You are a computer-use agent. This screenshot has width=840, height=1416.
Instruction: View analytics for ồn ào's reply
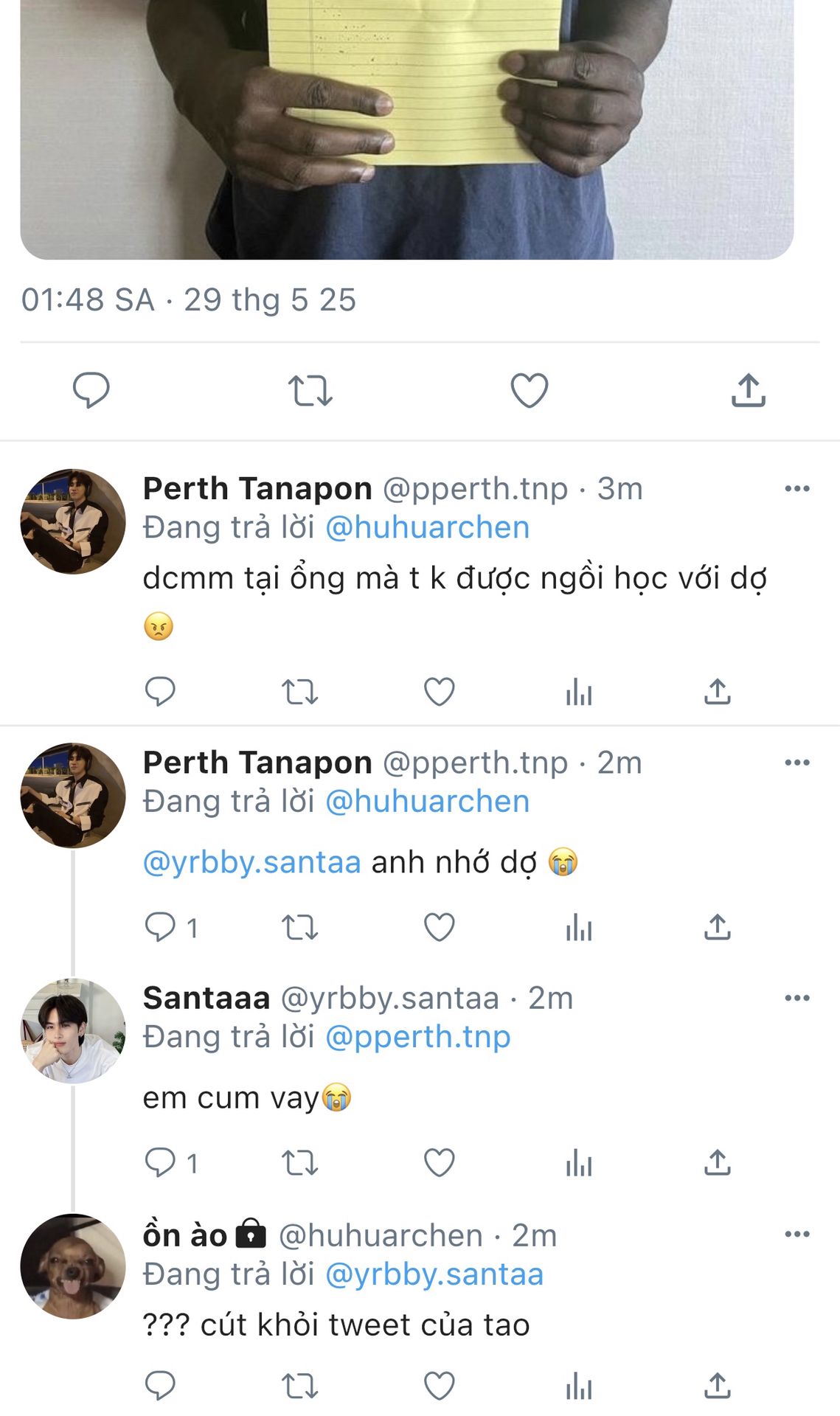click(579, 1386)
